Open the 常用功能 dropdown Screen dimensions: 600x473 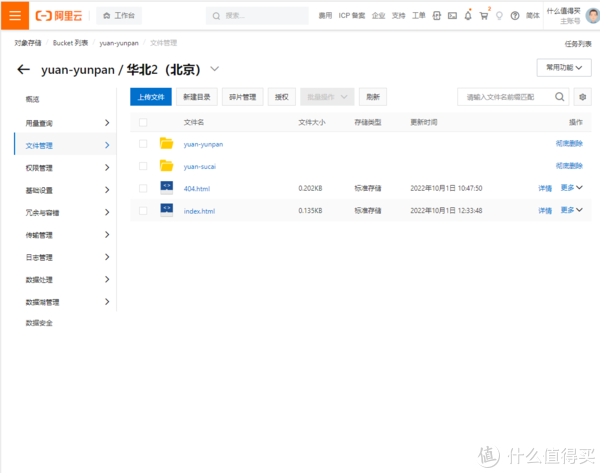[564, 68]
